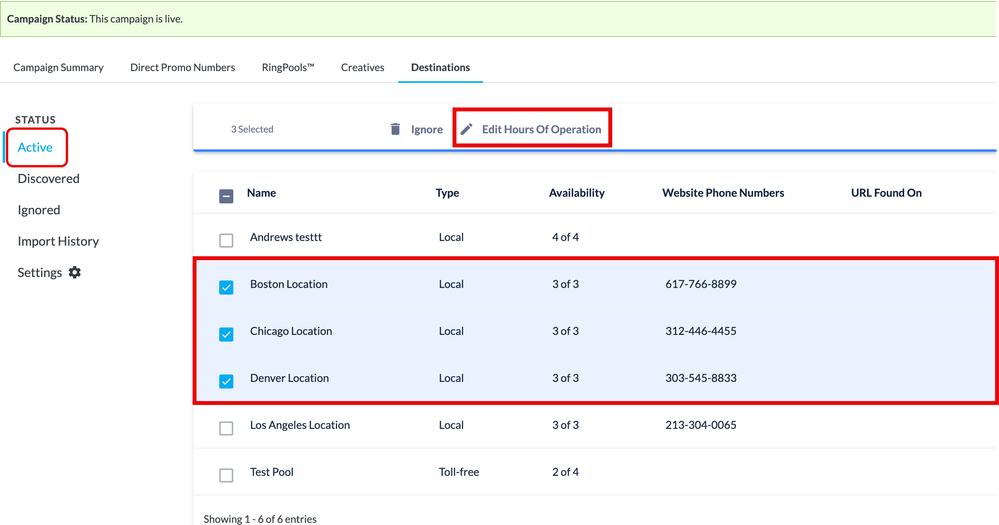999x525 pixels.
Task: Select Active status filter
Action: [x=35, y=147]
